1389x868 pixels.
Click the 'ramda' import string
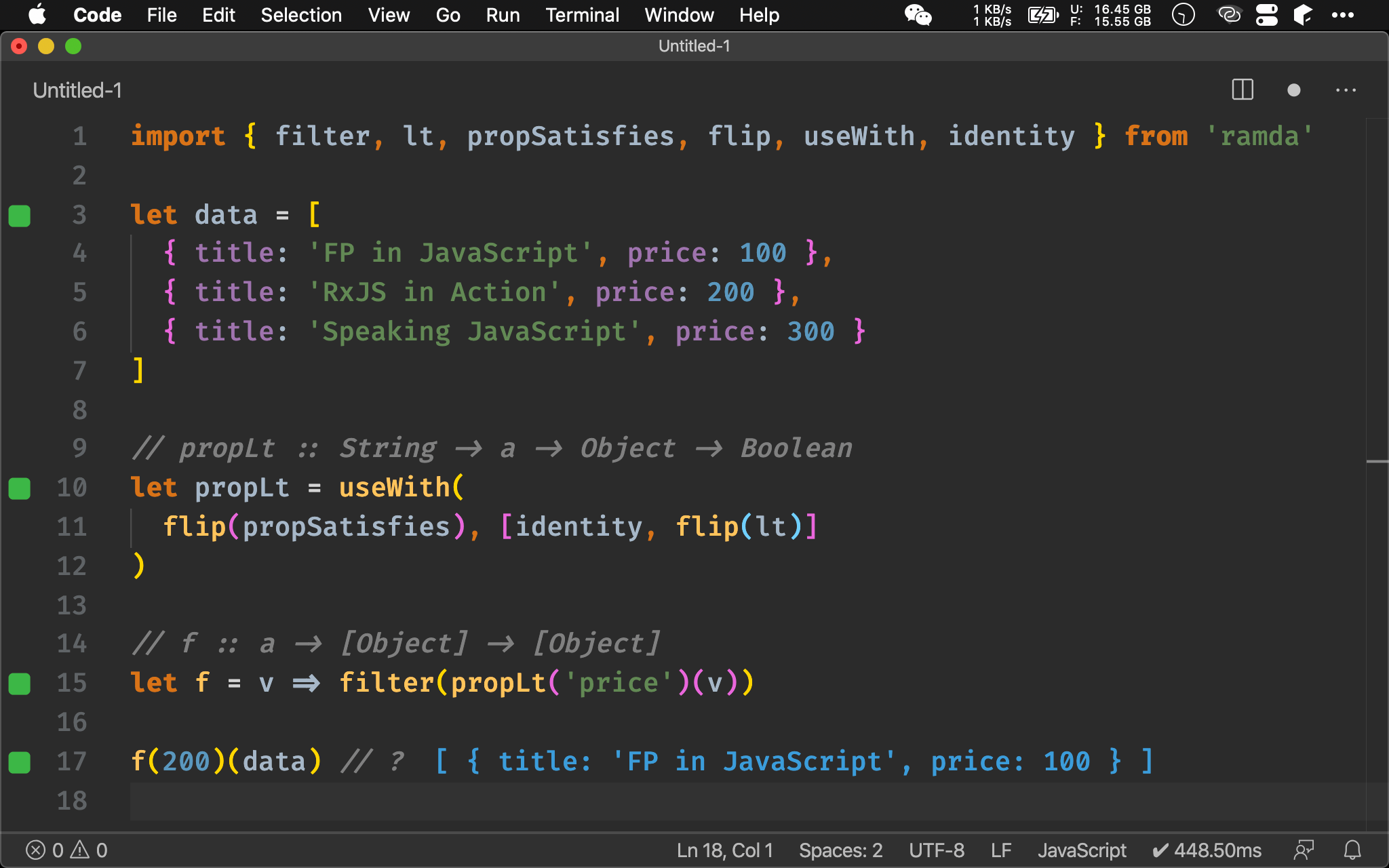pyautogui.click(x=1259, y=136)
